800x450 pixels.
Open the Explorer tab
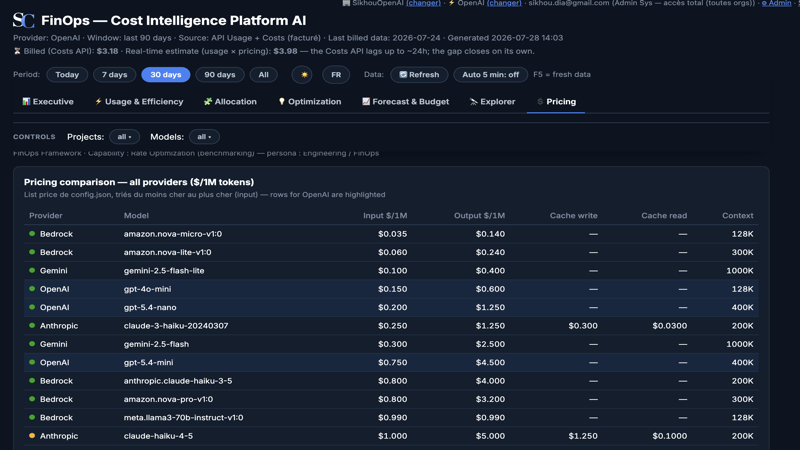pyautogui.click(x=492, y=102)
